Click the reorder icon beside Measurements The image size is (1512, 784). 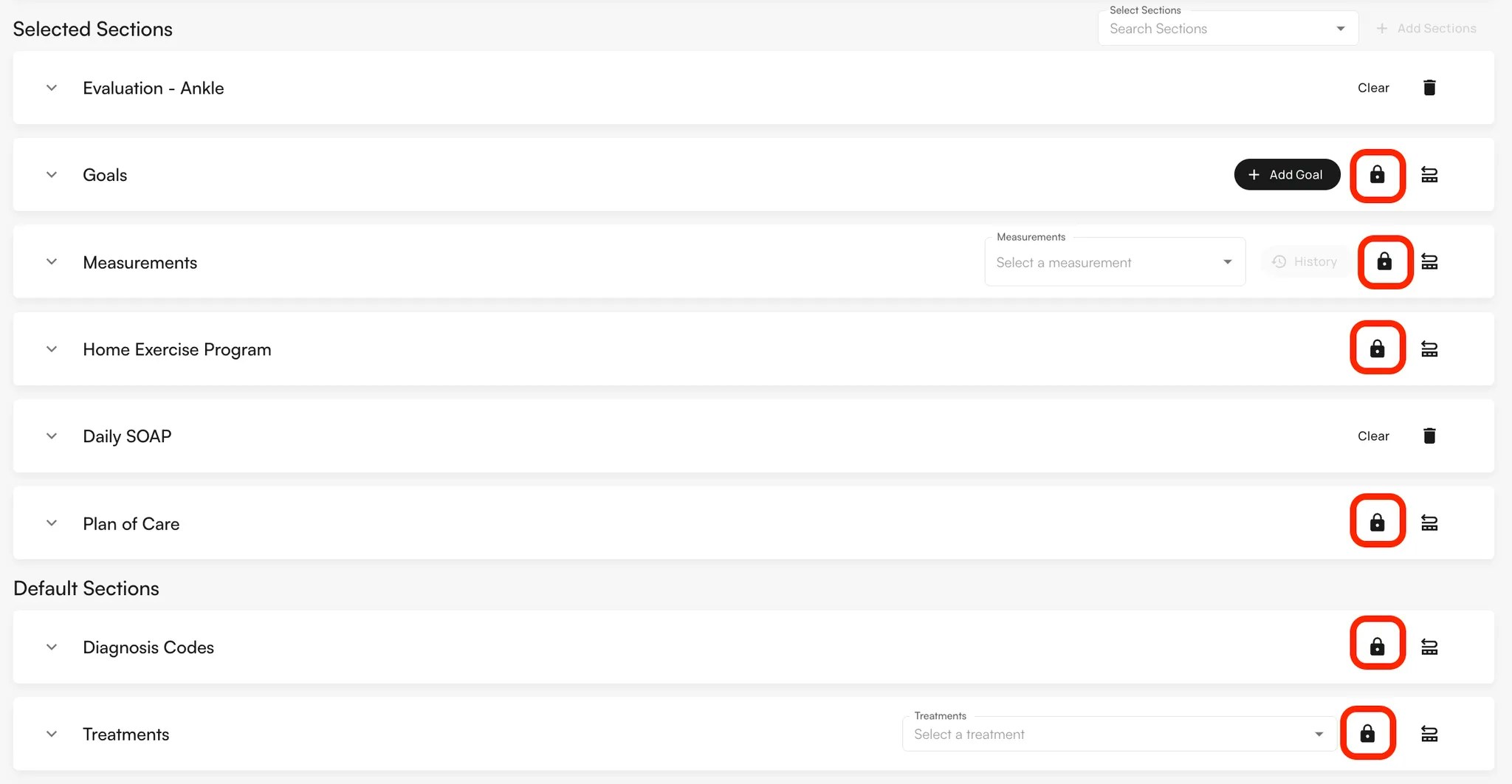pos(1430,261)
